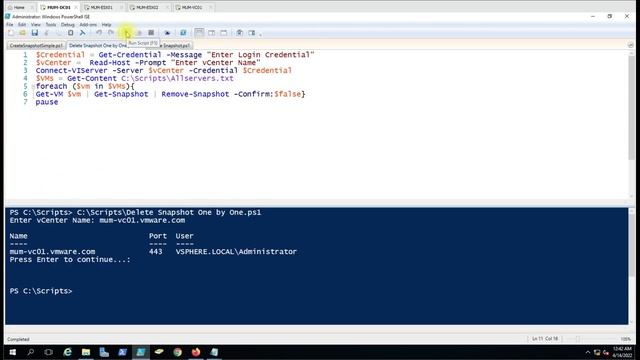
Task: Click 'Remove-Snapshot' in line 6
Action: click(x=195, y=94)
